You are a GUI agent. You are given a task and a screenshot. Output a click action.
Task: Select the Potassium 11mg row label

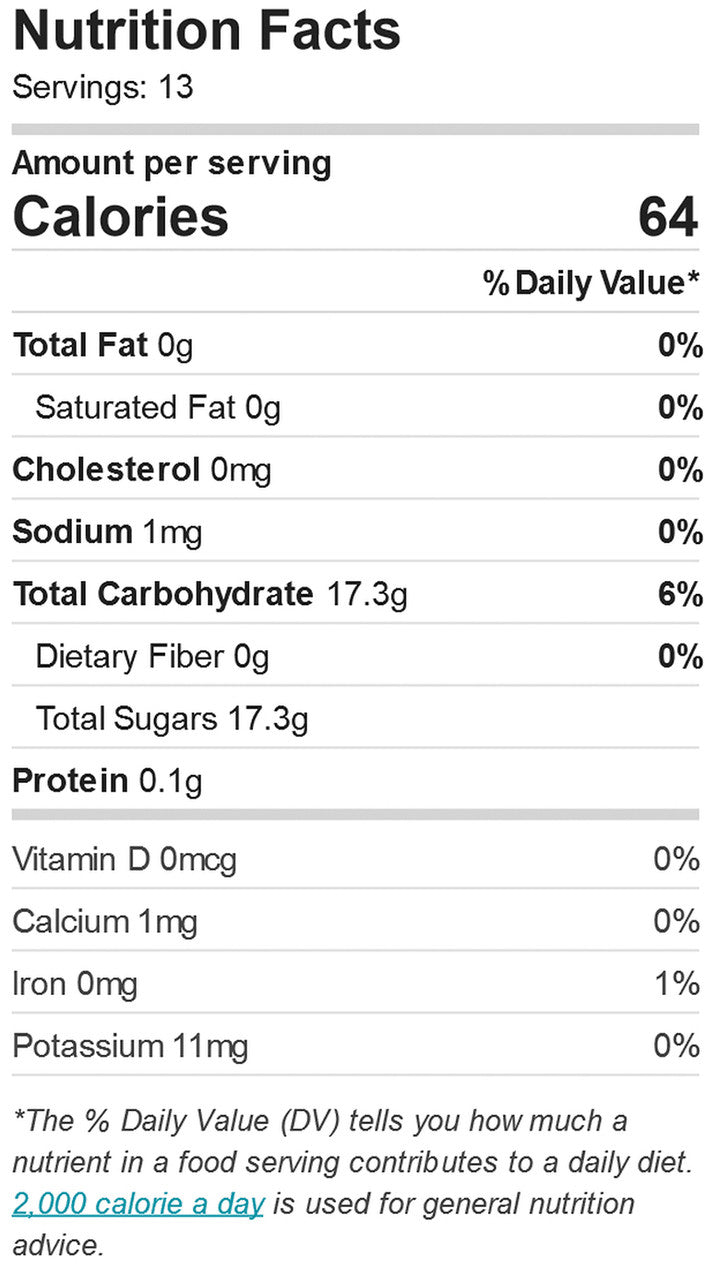click(x=130, y=1046)
